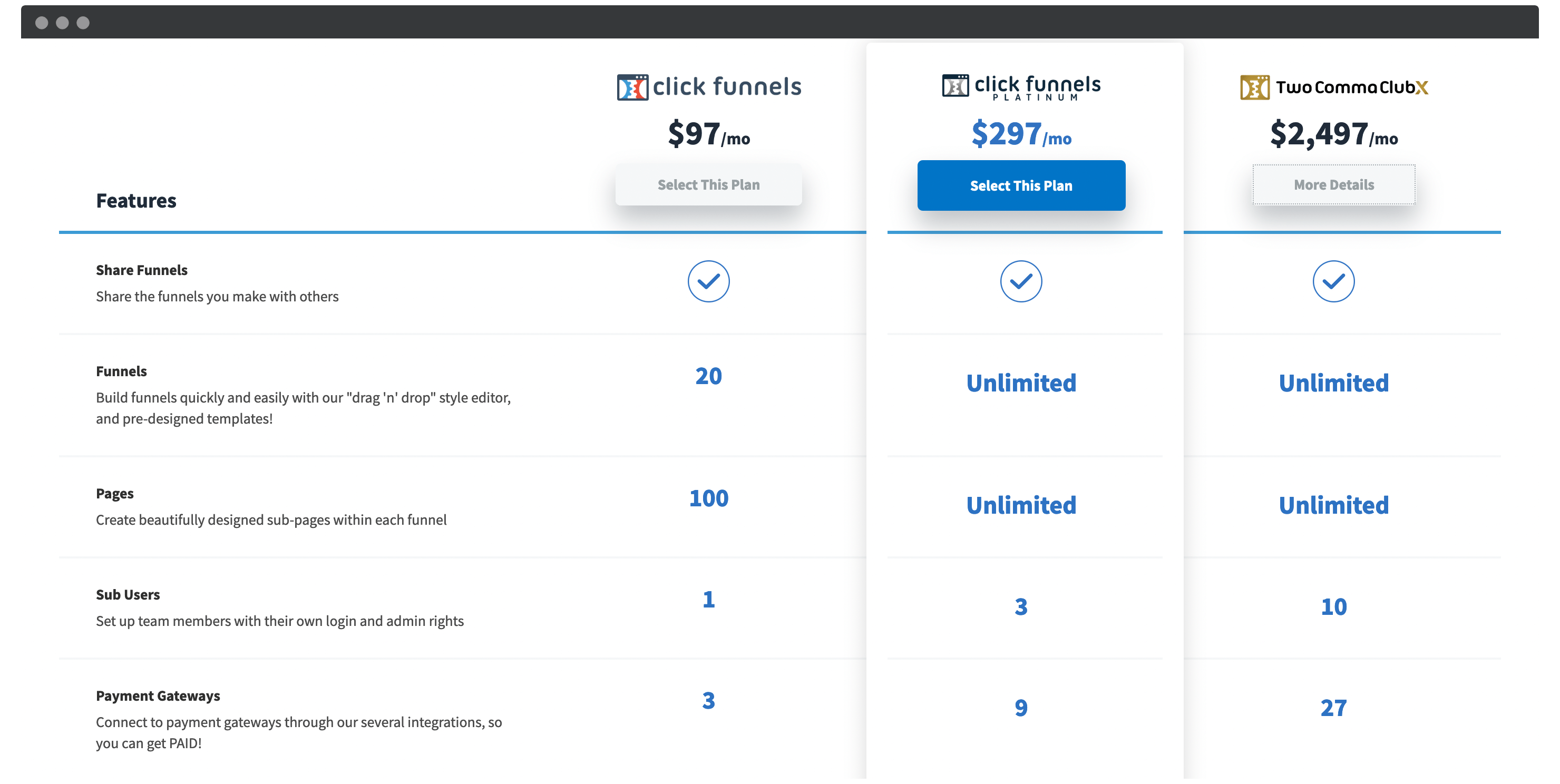Select the $297/mo Platinum plan button
This screenshot has height=784, width=1560.
coord(1021,184)
